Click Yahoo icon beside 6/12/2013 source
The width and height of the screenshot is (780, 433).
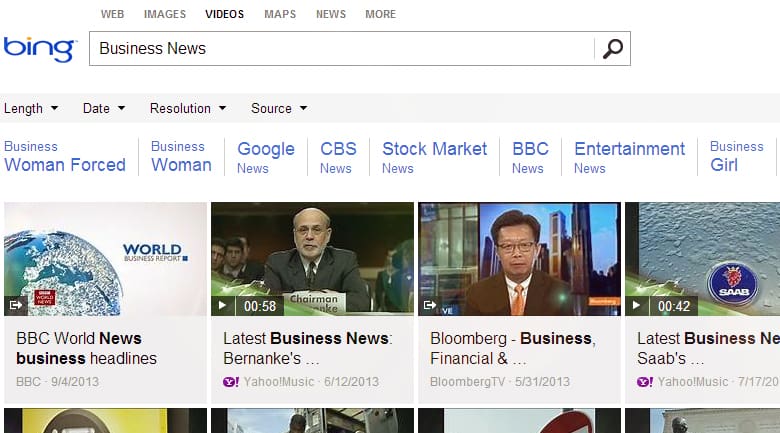pyautogui.click(x=229, y=382)
